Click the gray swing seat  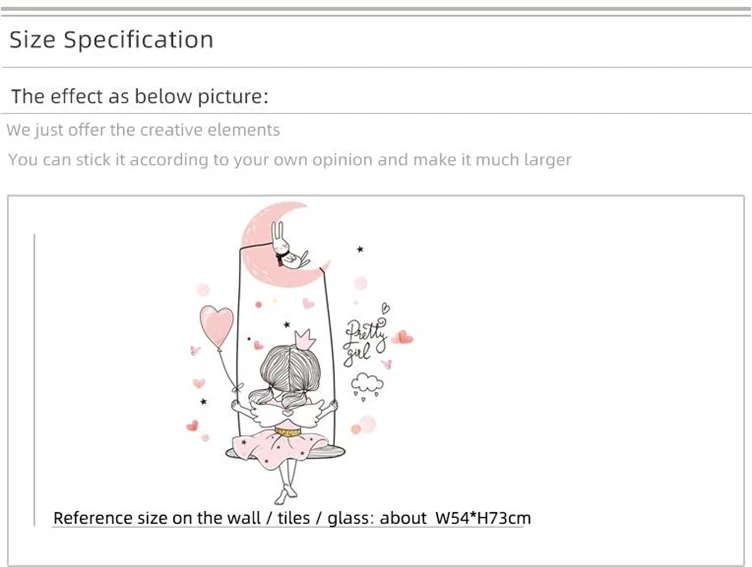click(x=286, y=452)
